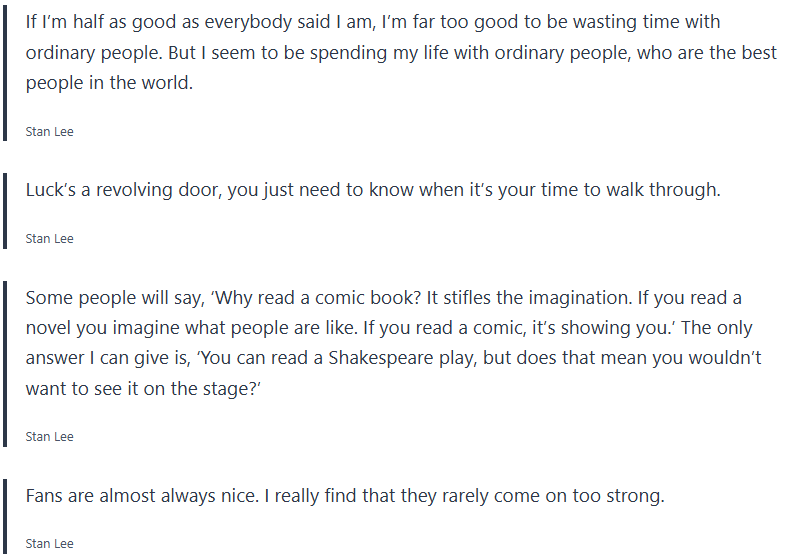The image size is (806, 558).
Task: Click the line starting "Some people will say"
Action: [383, 298]
